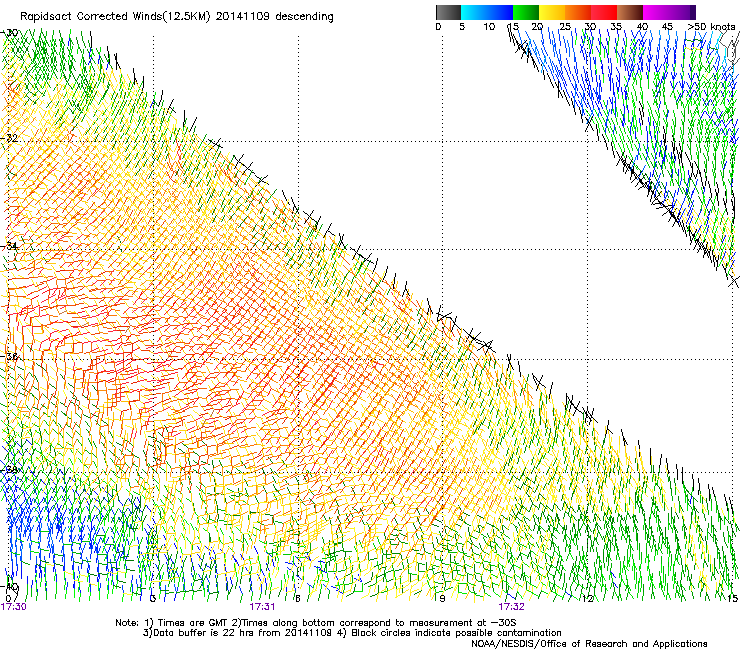740x650 pixels.
Task: Click the '12' longitude label on bottom axis
Action: click(x=588, y=599)
